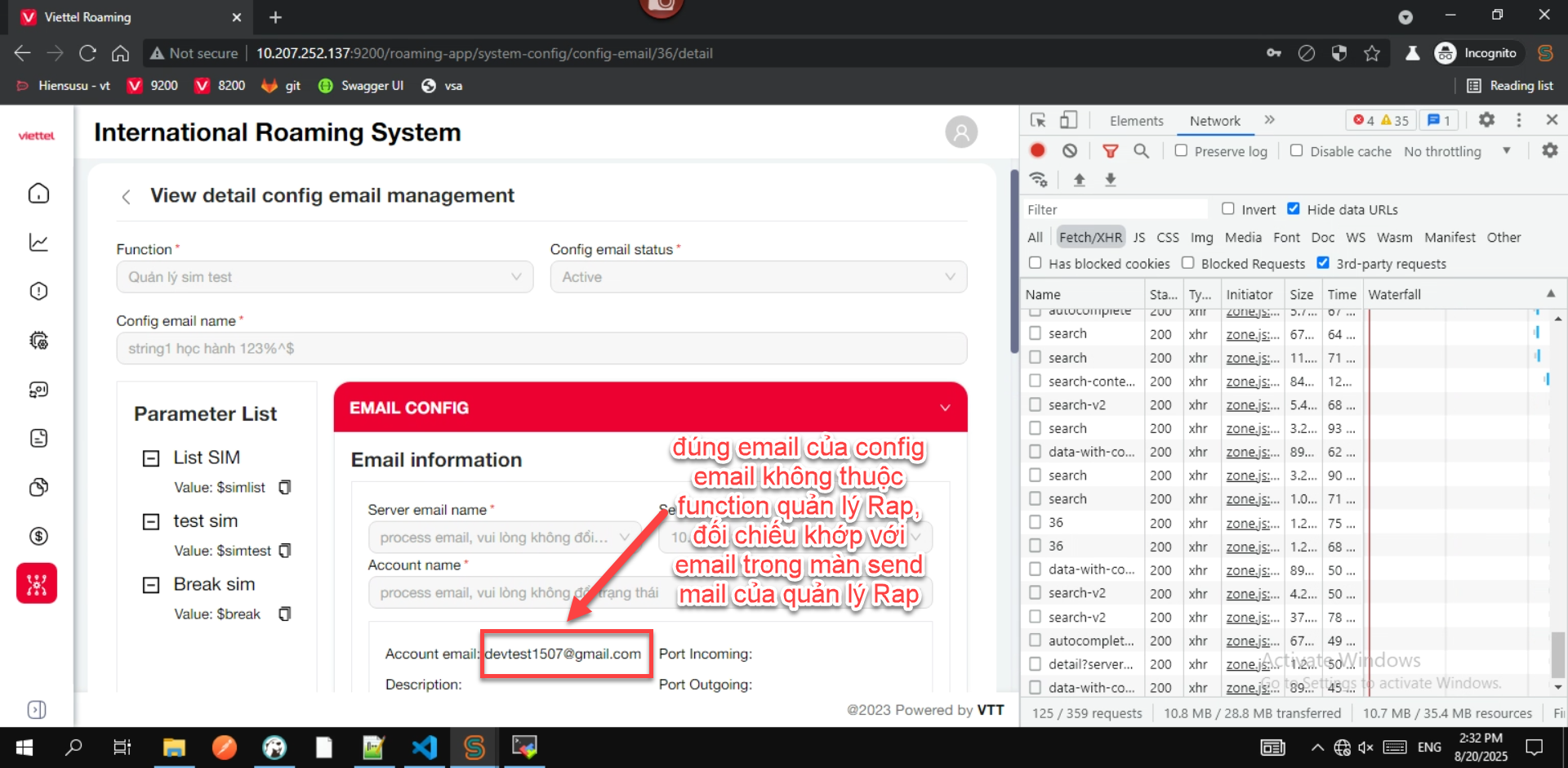Open the Function dropdown Quản lý sim test

click(324, 277)
